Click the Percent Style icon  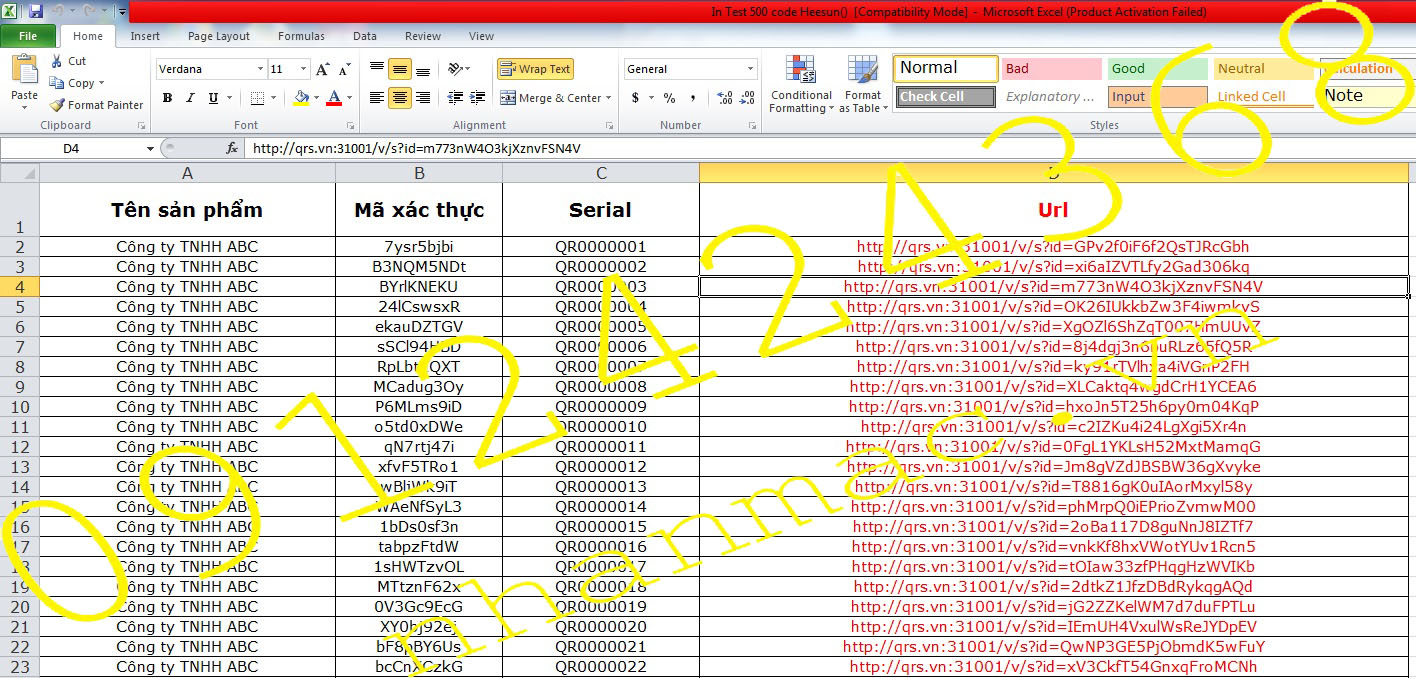tap(669, 98)
